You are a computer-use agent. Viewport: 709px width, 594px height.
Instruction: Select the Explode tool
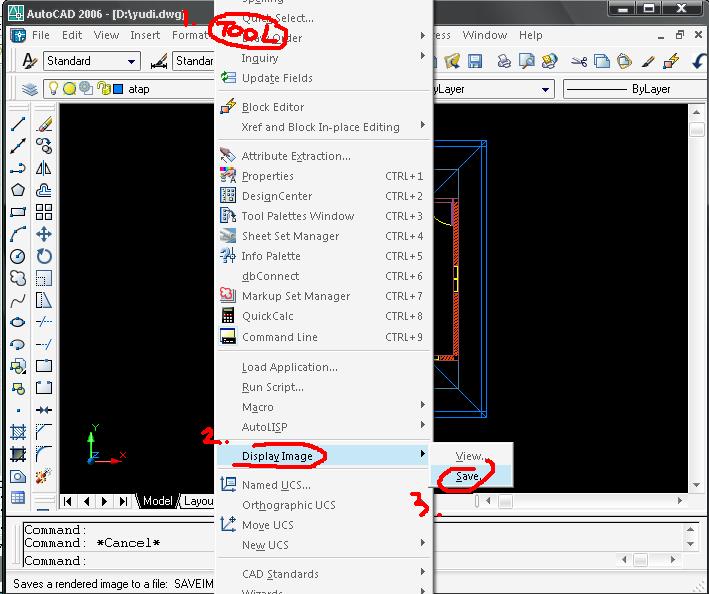[44, 476]
